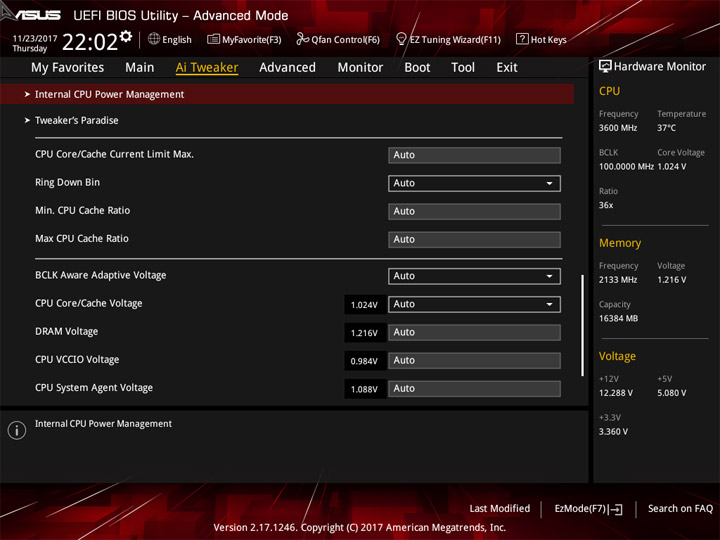The height and width of the screenshot is (540, 720).
Task: Click the Min. CPU Cache Ratio label
Action: [x=83, y=210]
